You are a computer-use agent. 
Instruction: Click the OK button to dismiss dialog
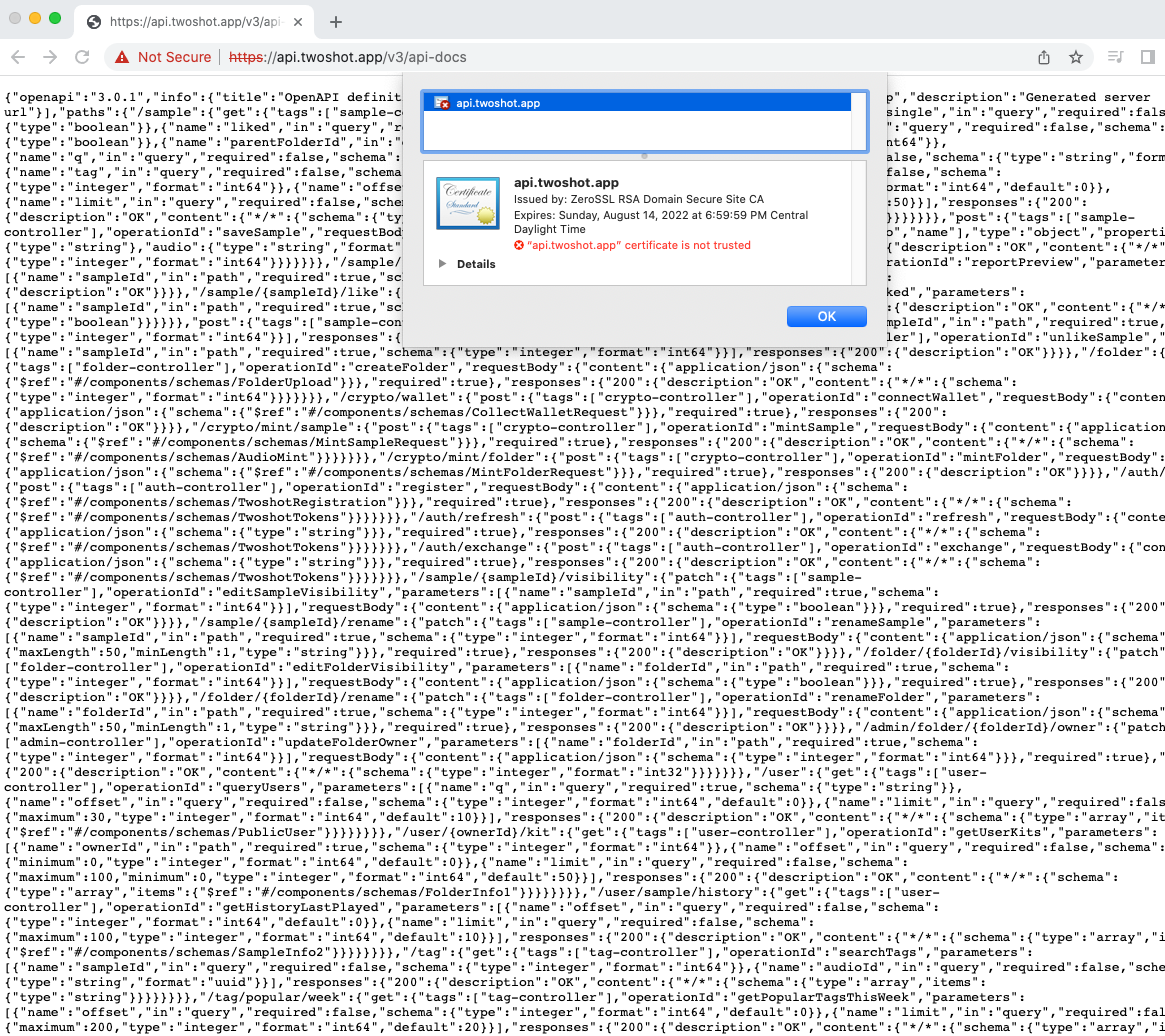pyautogui.click(x=826, y=317)
